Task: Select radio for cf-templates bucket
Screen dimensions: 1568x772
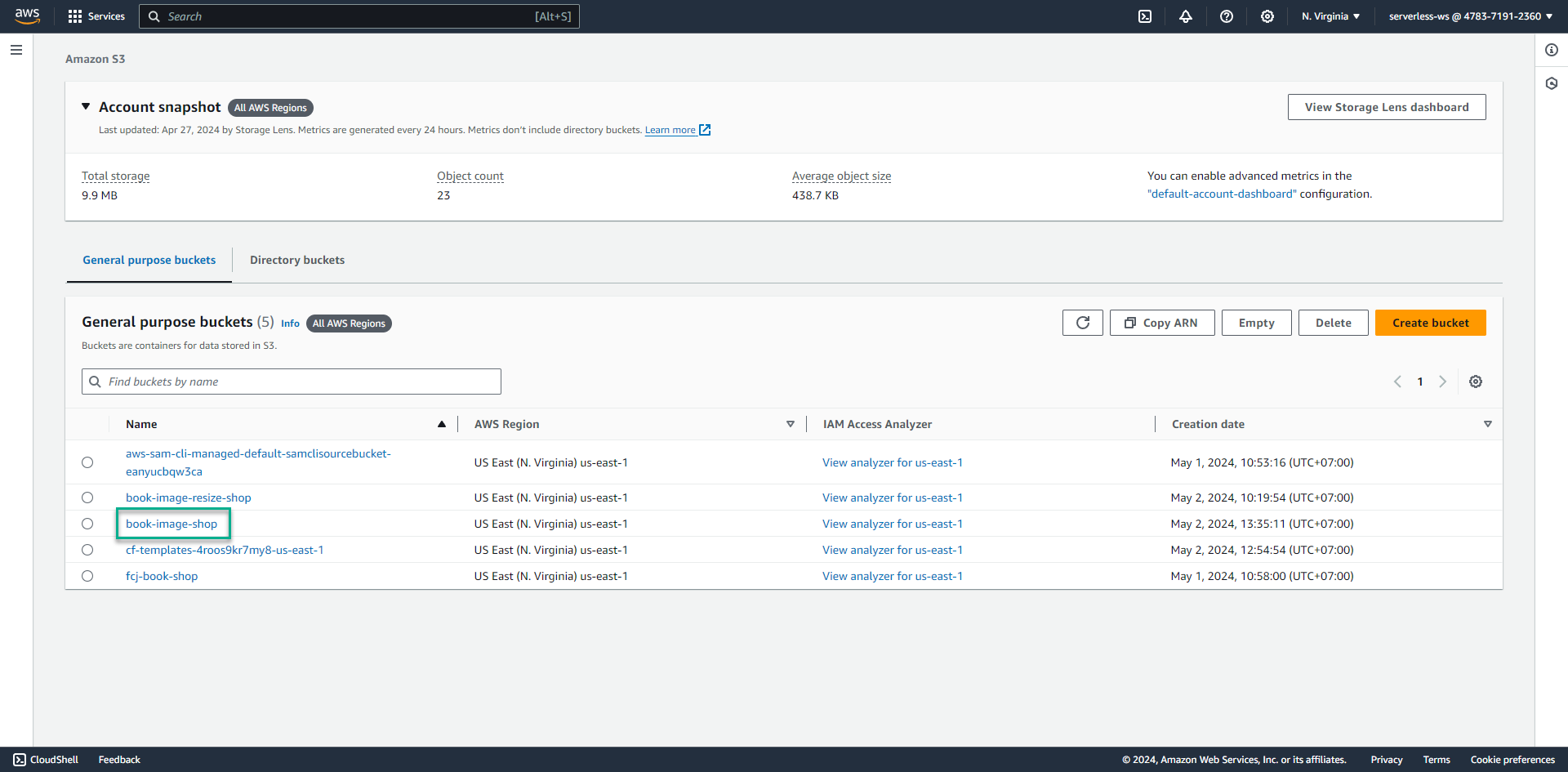Action: coord(87,550)
